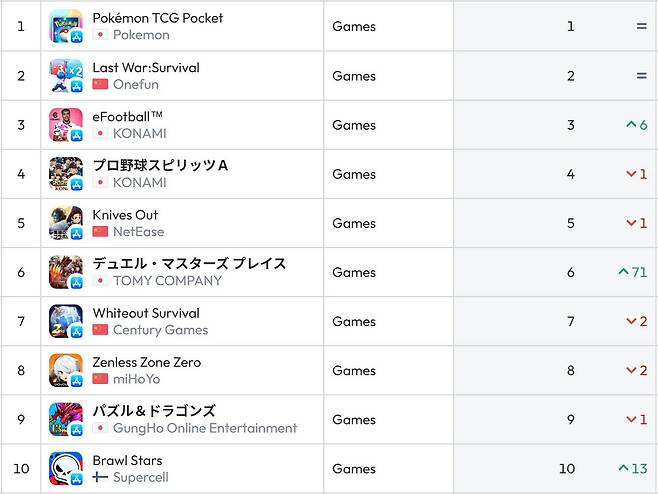
Task: Click the eFootball app icon
Action: click(66, 125)
